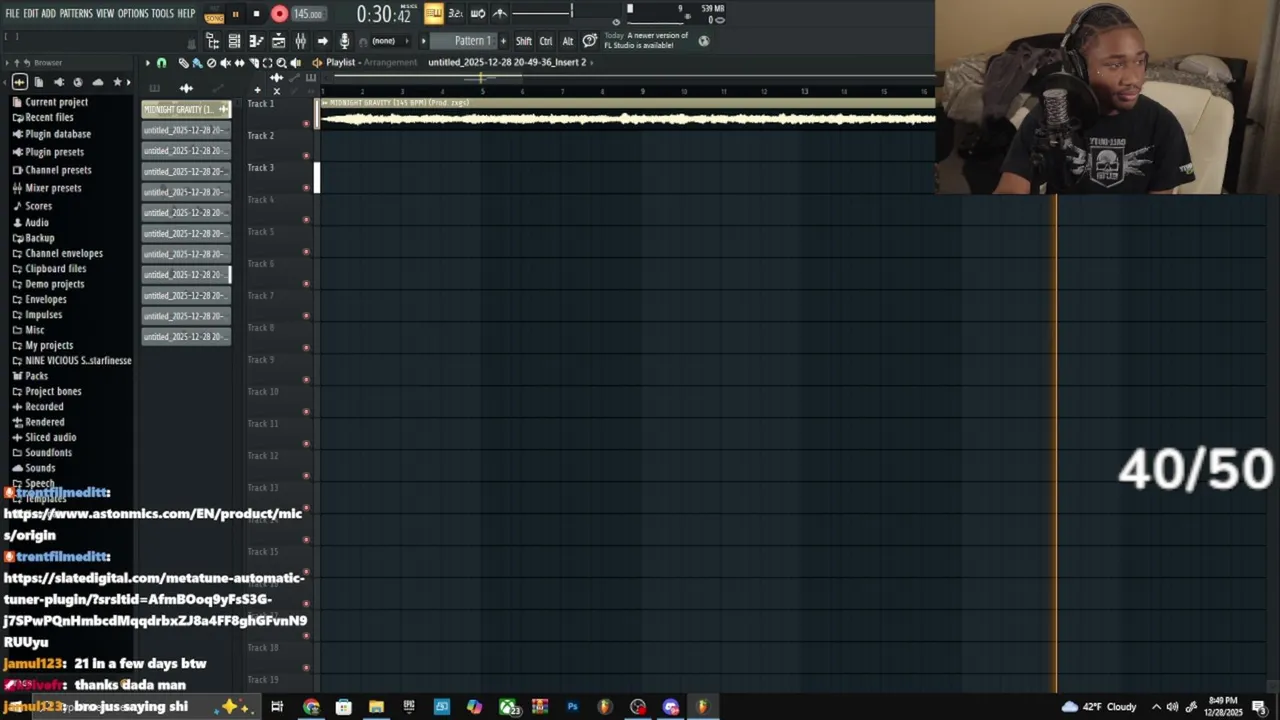1280x720 pixels.
Task: Toggle the PAT/SONG mode switch
Action: tap(214, 15)
